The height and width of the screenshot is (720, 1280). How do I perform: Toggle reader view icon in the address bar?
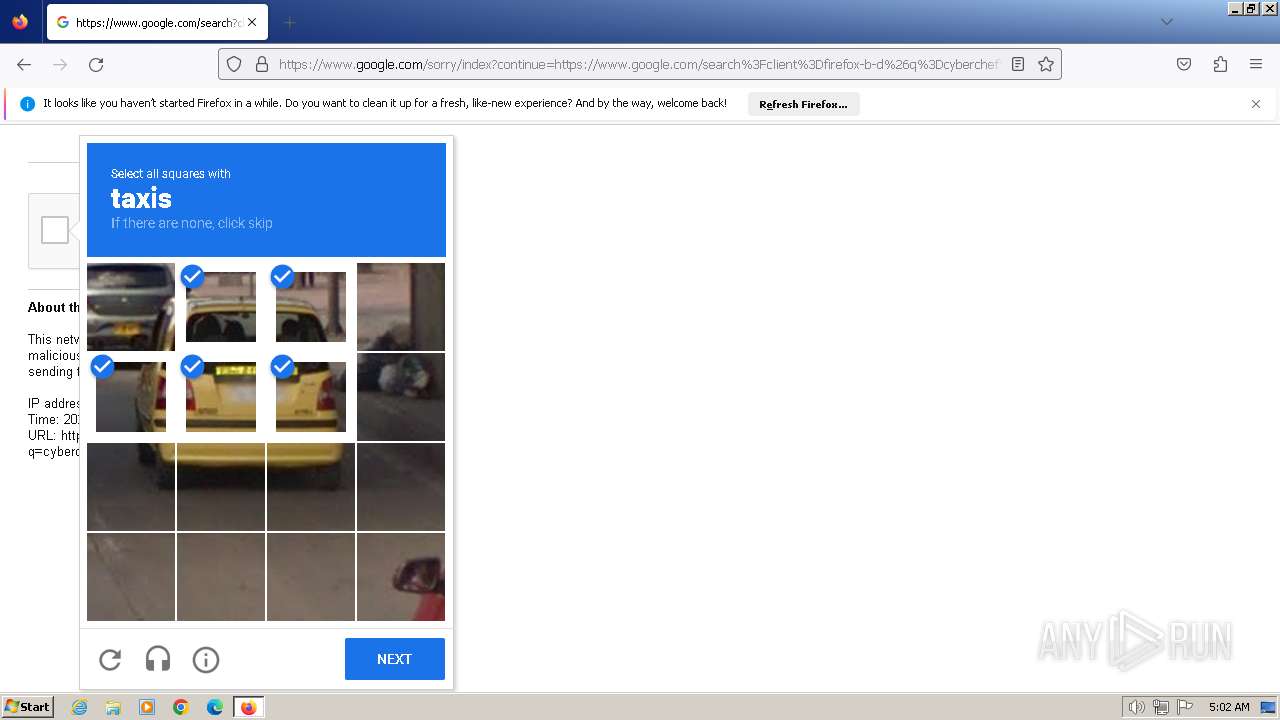(x=1018, y=64)
